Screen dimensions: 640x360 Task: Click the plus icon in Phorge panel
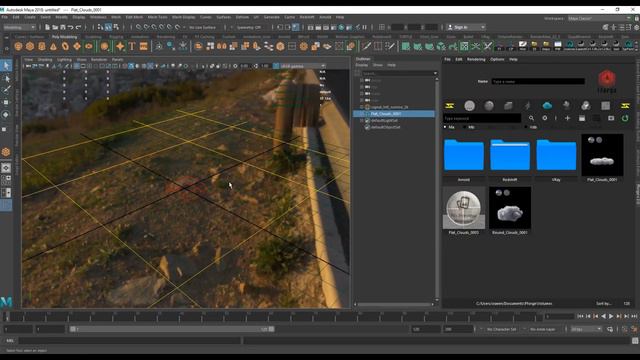[x=567, y=118]
